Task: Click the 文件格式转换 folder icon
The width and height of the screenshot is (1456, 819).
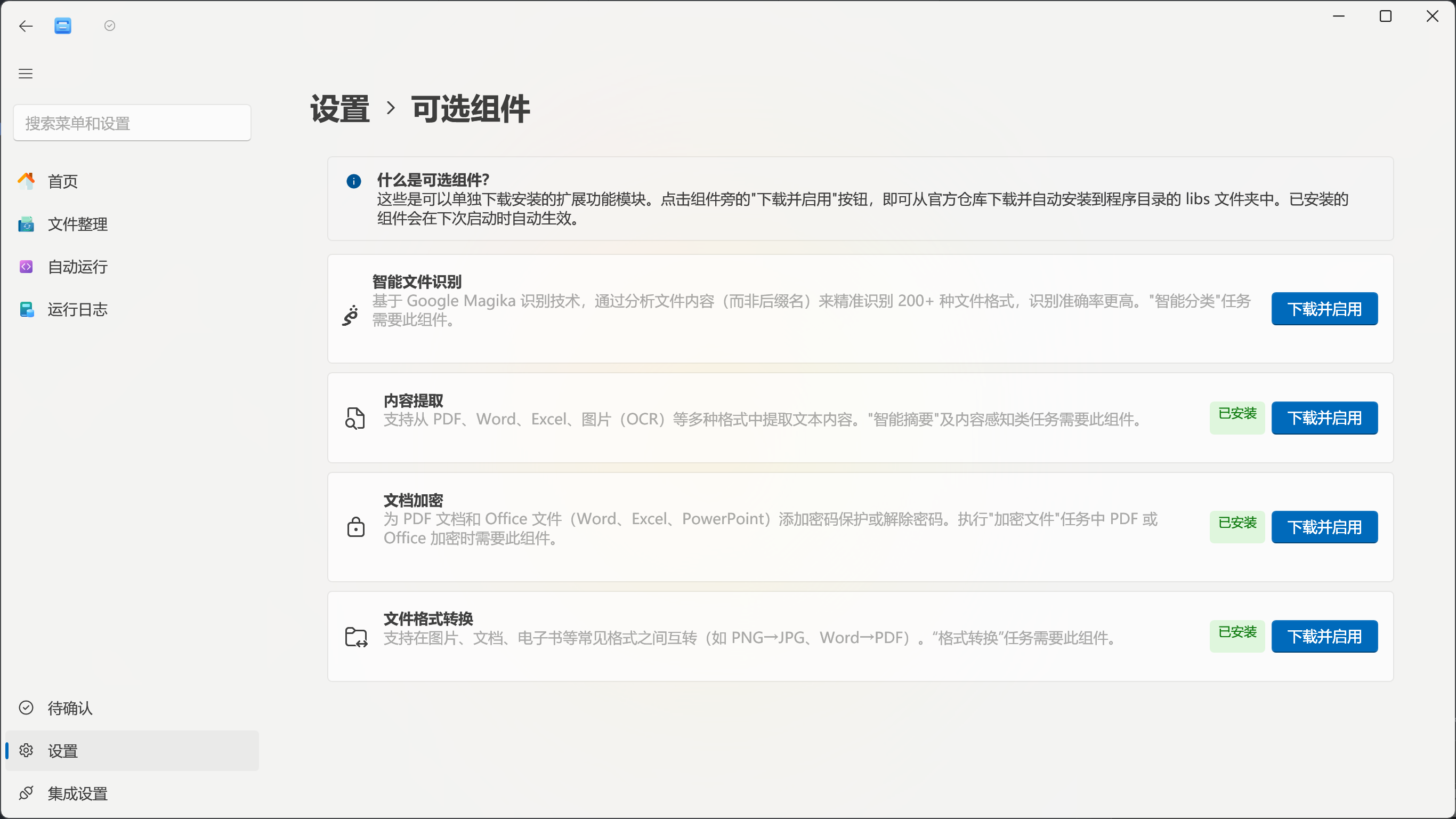Action: [x=356, y=637]
